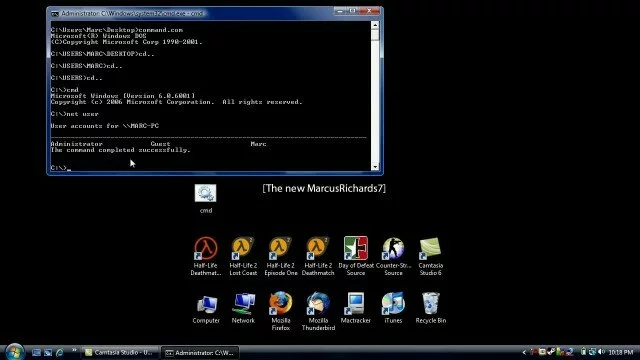
Task: Click the battery power tray icon
Action: (583, 352)
